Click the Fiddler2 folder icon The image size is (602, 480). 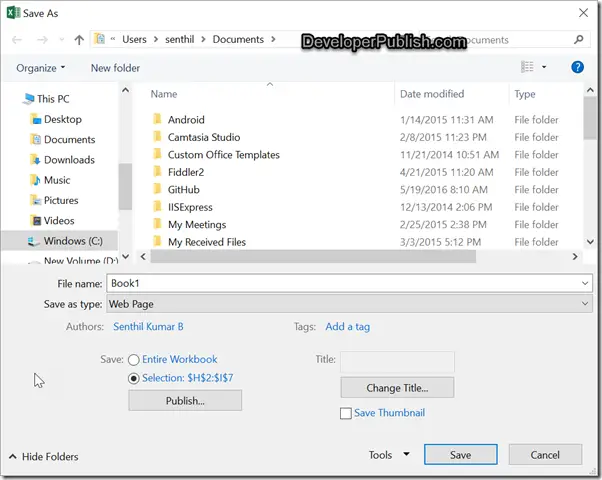[157, 172]
